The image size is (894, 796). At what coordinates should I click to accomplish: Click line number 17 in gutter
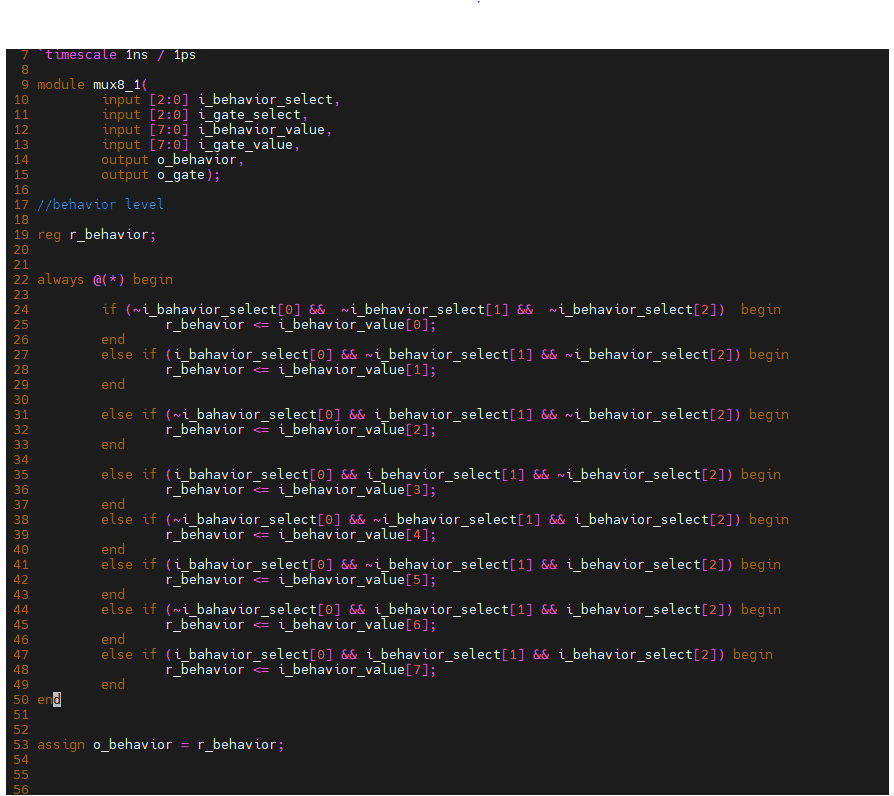coord(21,205)
